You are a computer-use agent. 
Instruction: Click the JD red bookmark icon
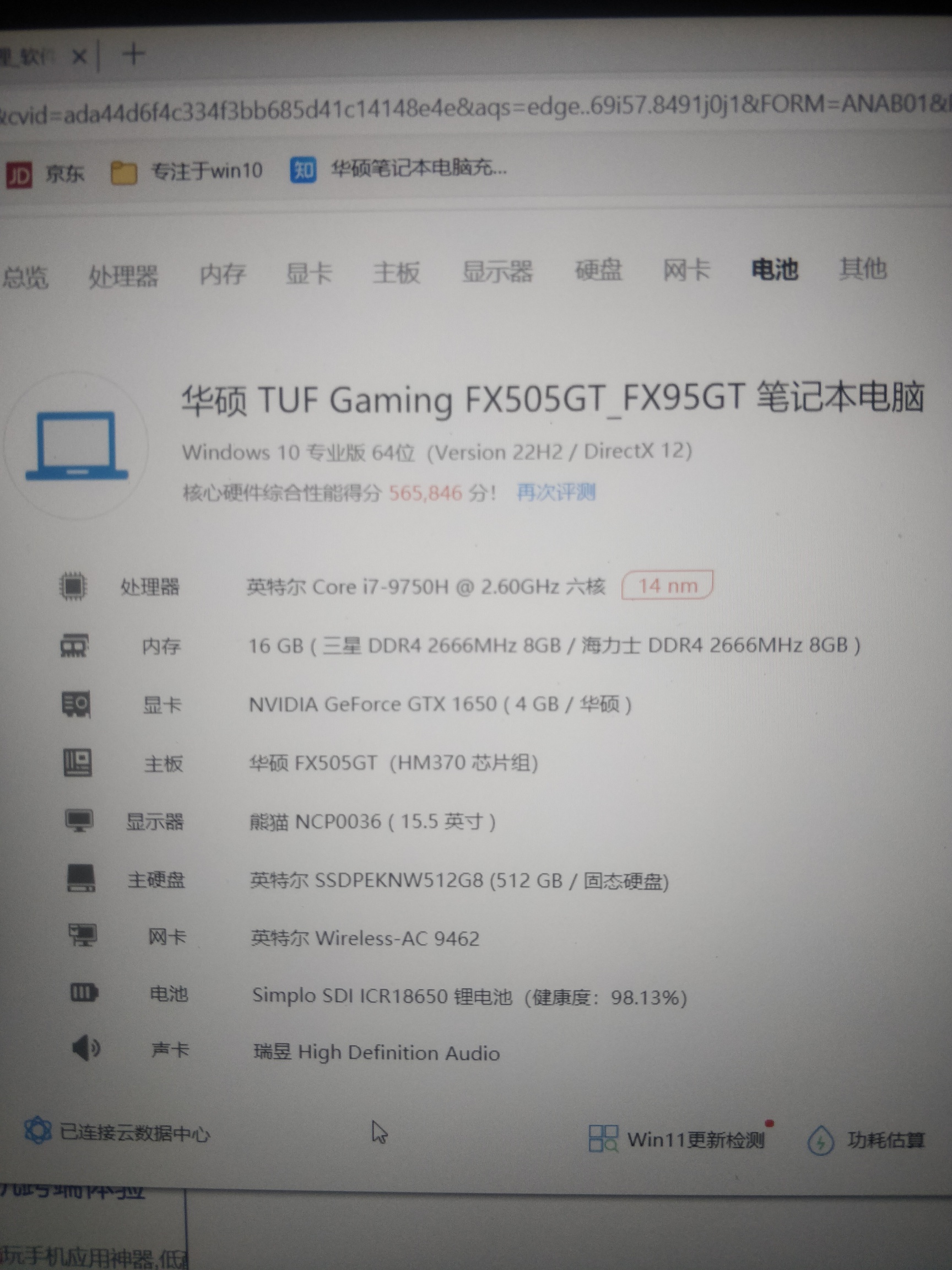pyautogui.click(x=18, y=175)
